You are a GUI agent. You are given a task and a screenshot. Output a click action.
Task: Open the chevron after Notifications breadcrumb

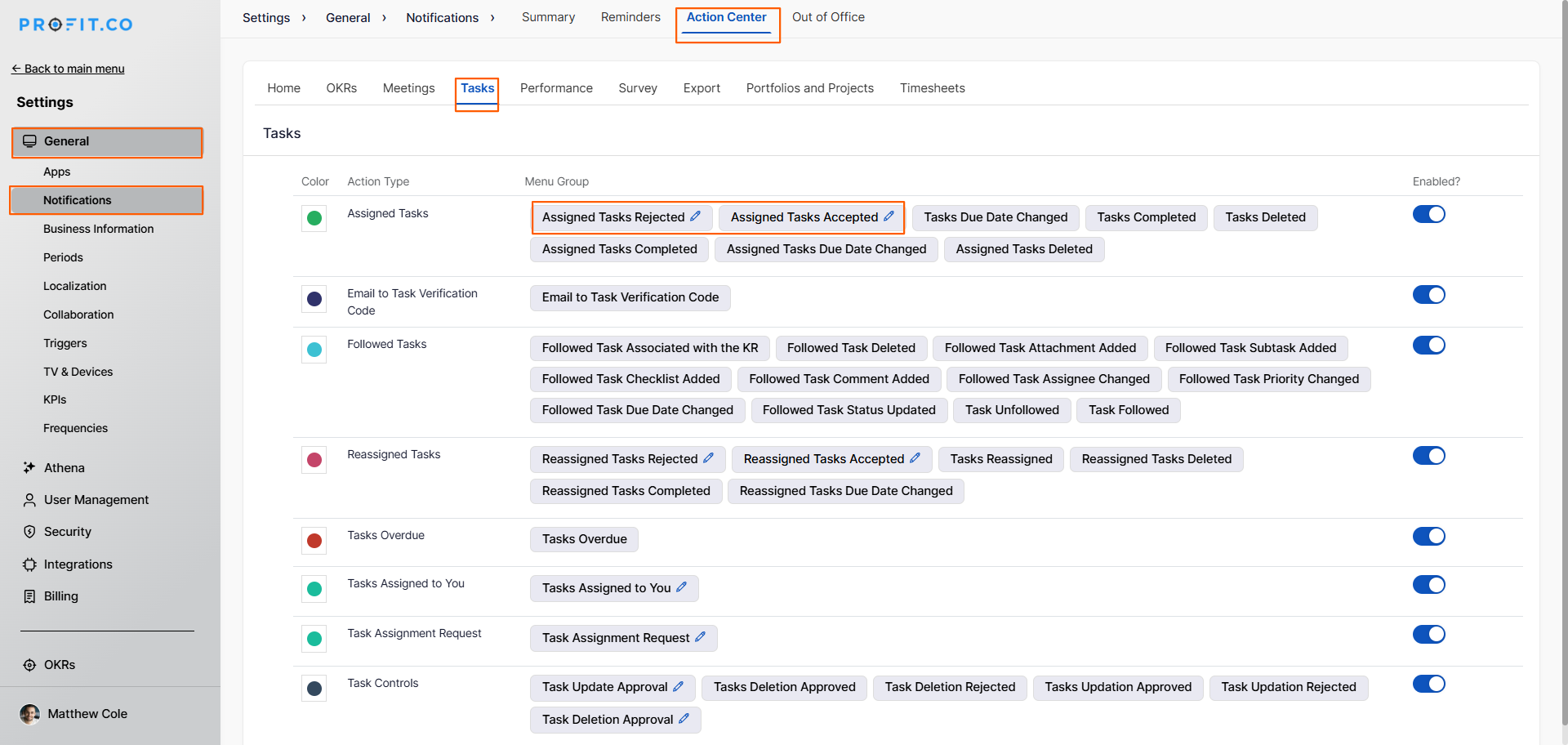coord(492,18)
